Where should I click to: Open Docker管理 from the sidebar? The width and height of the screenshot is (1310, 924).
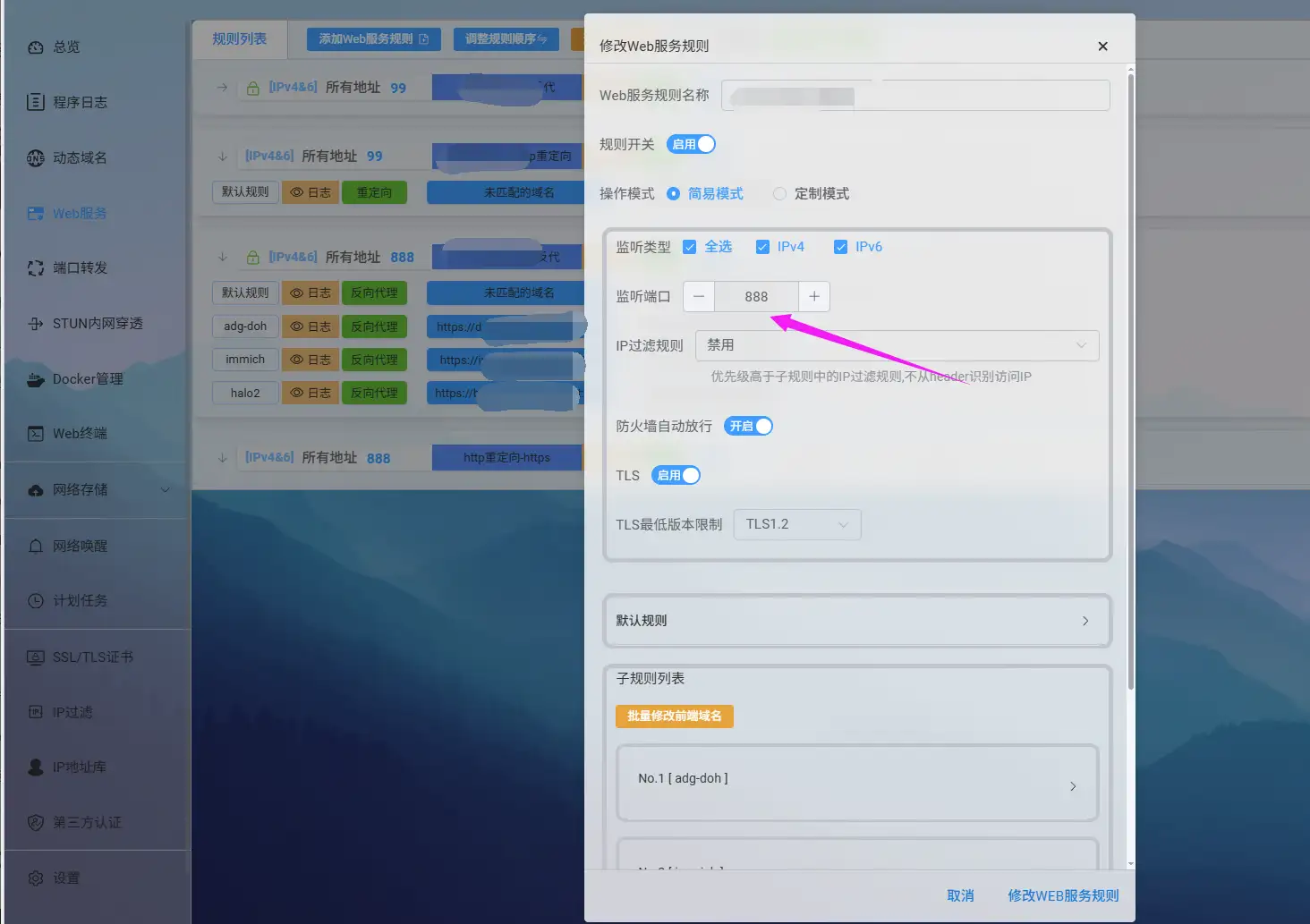point(87,378)
